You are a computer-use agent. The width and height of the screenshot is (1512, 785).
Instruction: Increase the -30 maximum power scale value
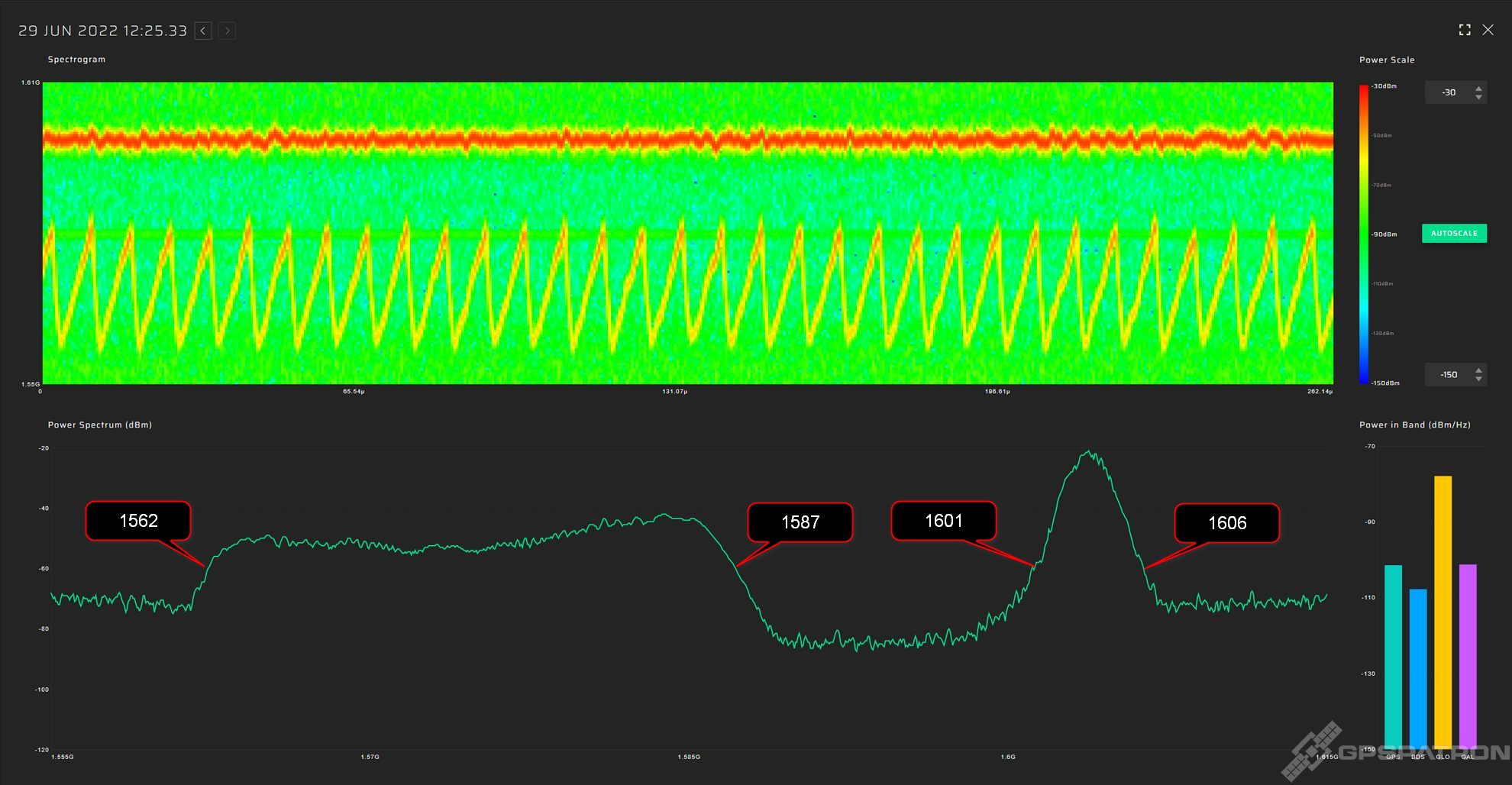(1479, 88)
